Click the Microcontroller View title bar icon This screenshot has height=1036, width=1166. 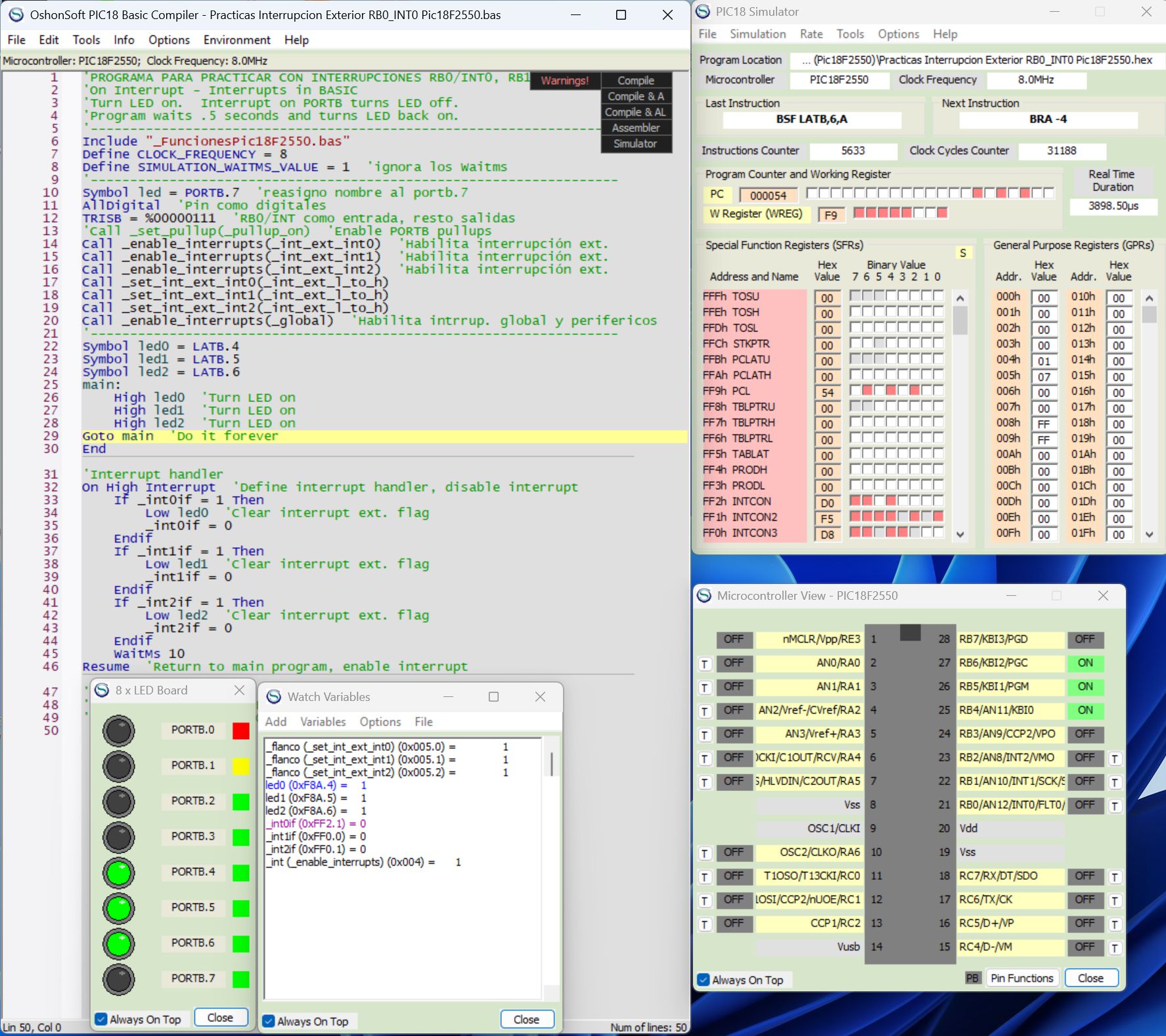point(704,595)
